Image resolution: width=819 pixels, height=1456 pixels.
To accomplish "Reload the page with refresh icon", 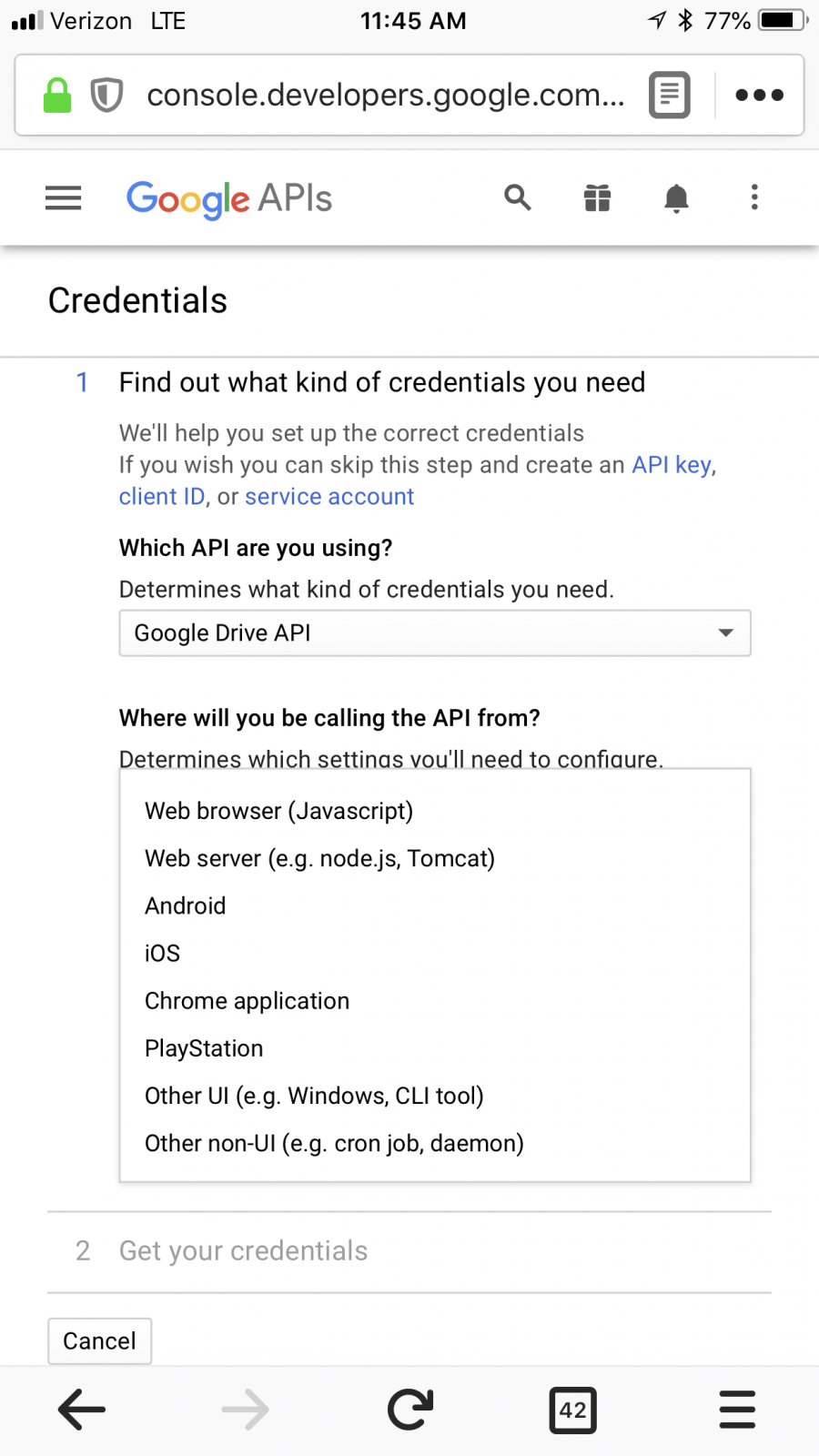I will (x=410, y=1410).
